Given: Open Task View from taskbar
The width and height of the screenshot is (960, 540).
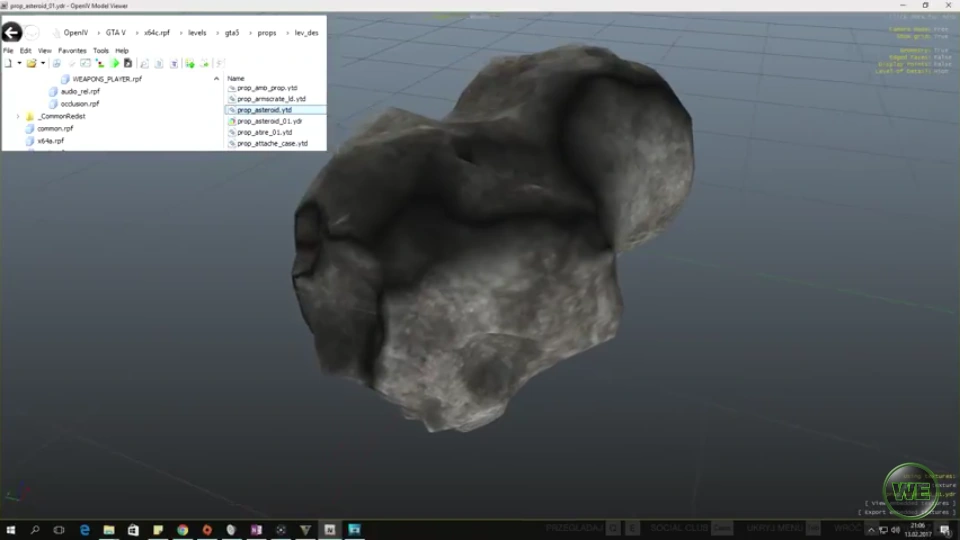Looking at the screenshot, I should pos(59,530).
